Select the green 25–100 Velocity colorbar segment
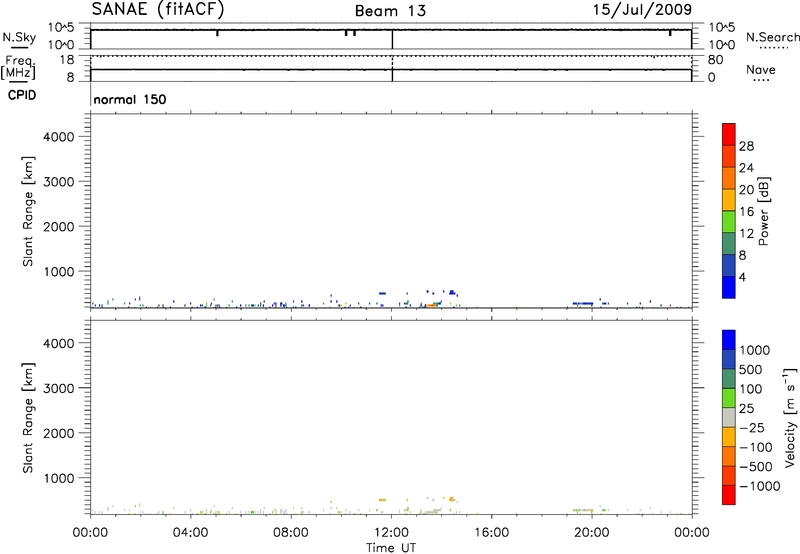Screen dimensions: 800x554 point(729,398)
